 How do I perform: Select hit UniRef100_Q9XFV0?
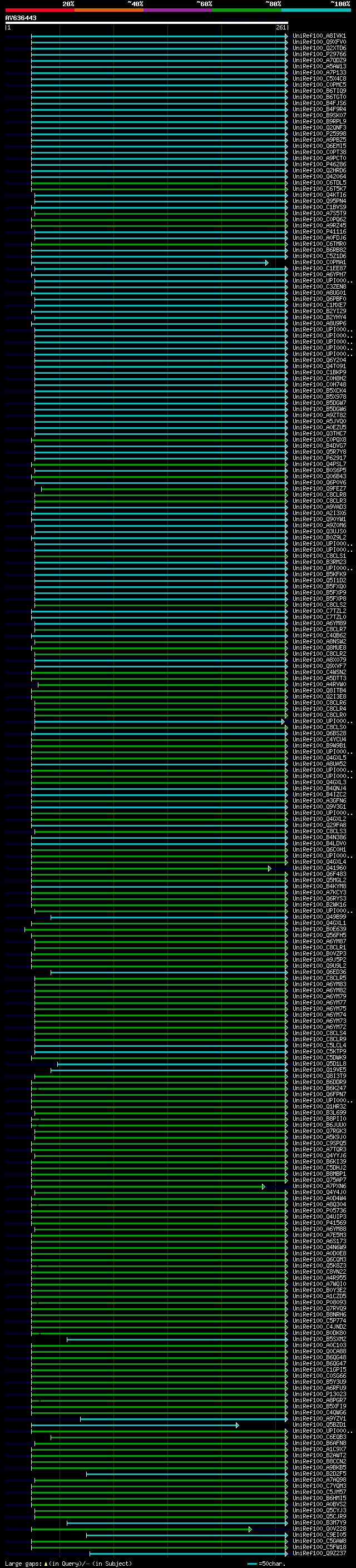tap(319, 42)
